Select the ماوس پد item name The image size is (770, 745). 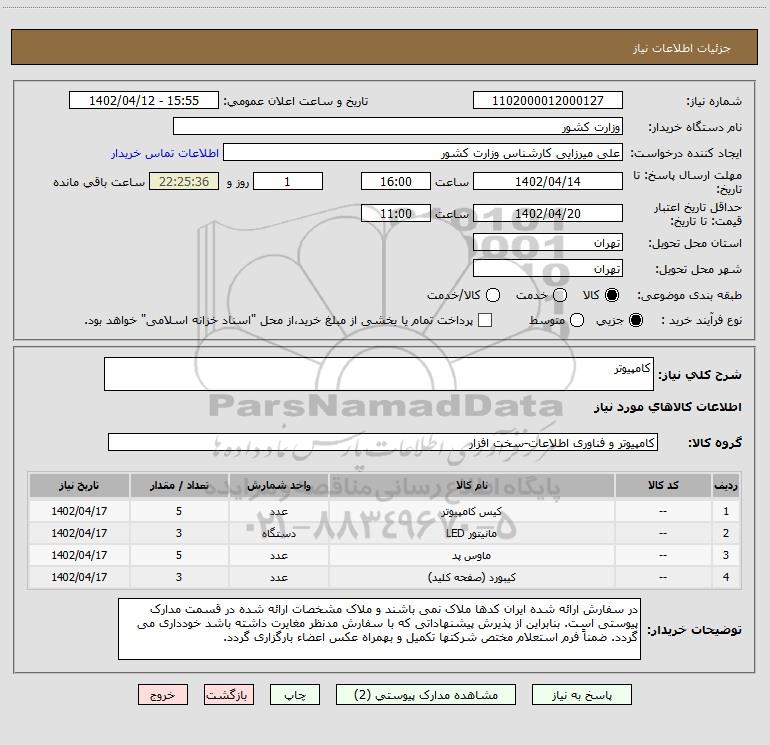[471, 555]
